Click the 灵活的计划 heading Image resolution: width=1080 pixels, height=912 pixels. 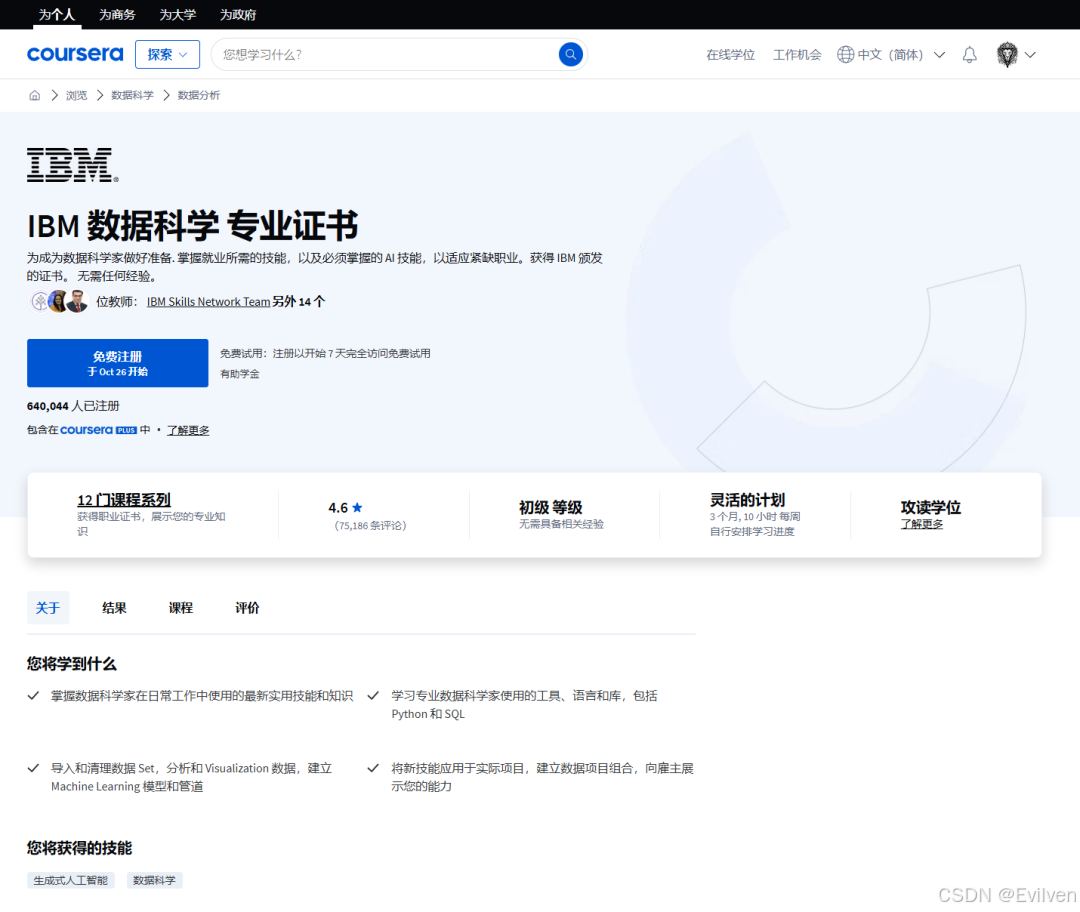point(747,500)
